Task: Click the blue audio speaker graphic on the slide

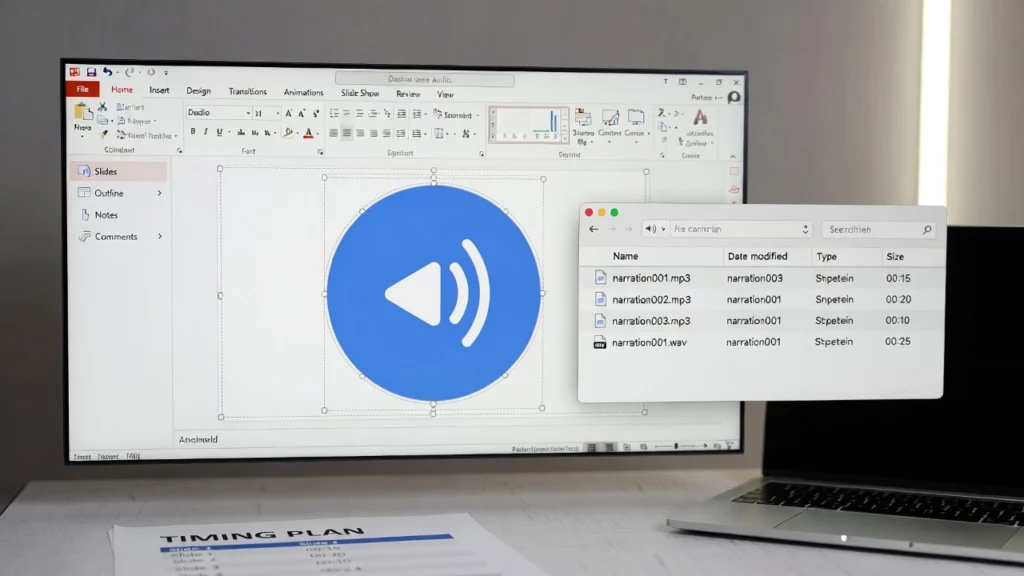Action: 434,293
